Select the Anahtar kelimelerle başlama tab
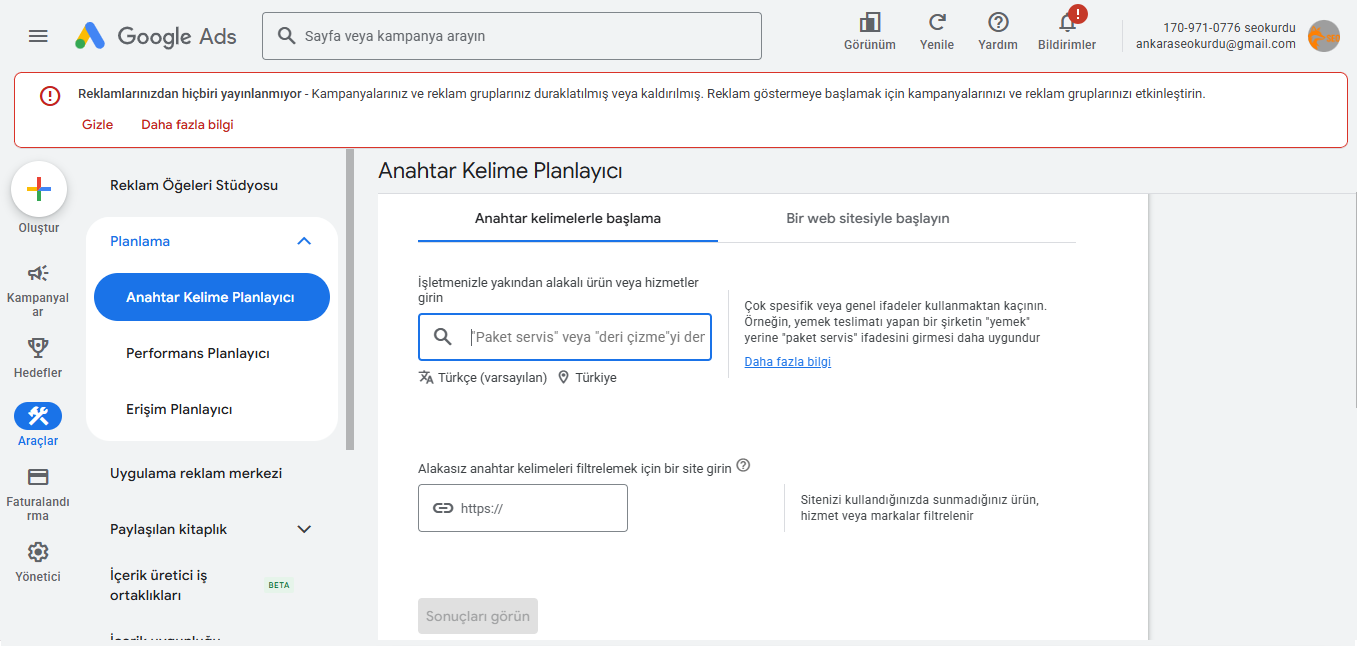The height and width of the screenshot is (646, 1357). click(567, 218)
